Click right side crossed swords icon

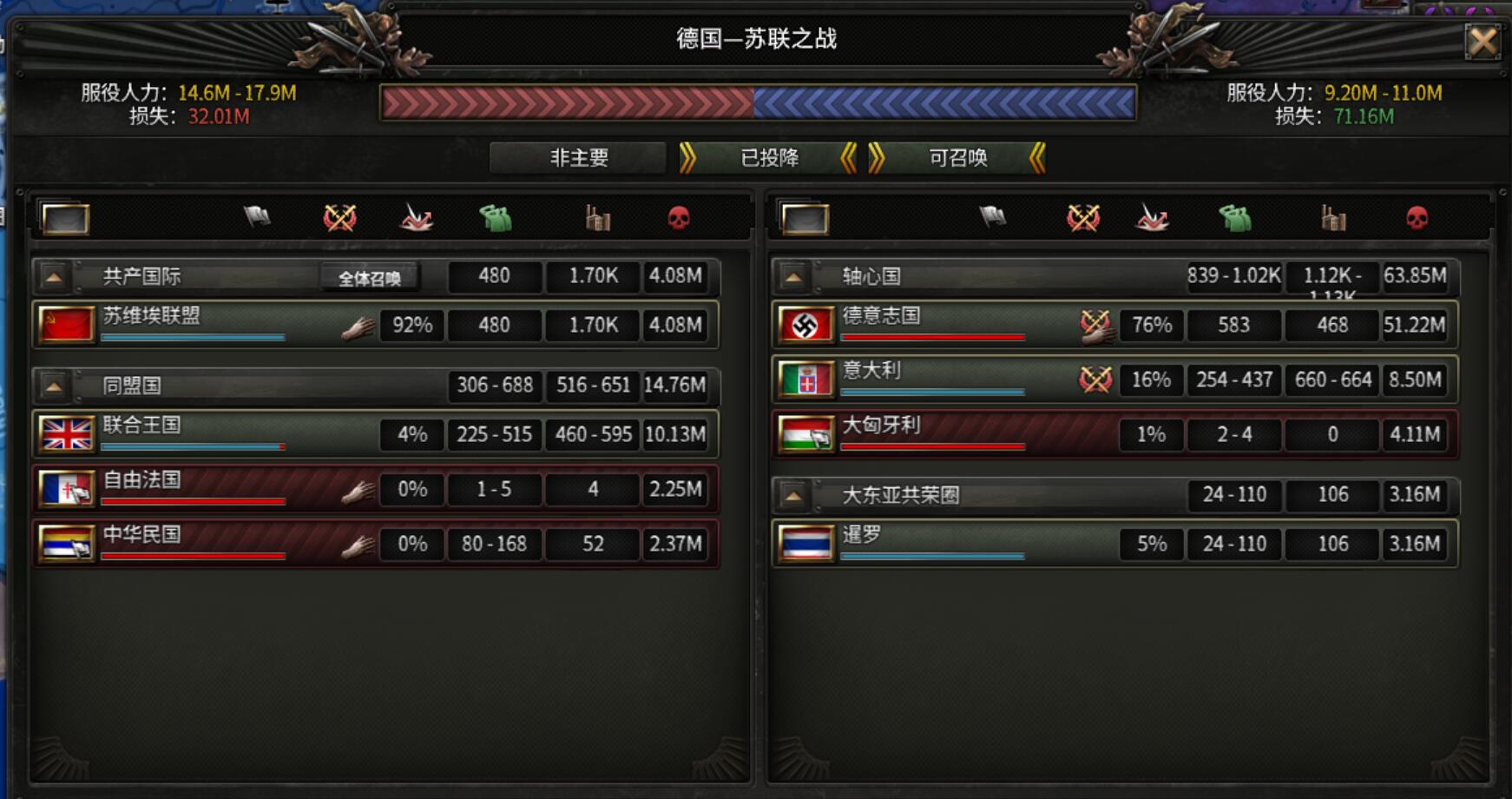pos(1083,218)
